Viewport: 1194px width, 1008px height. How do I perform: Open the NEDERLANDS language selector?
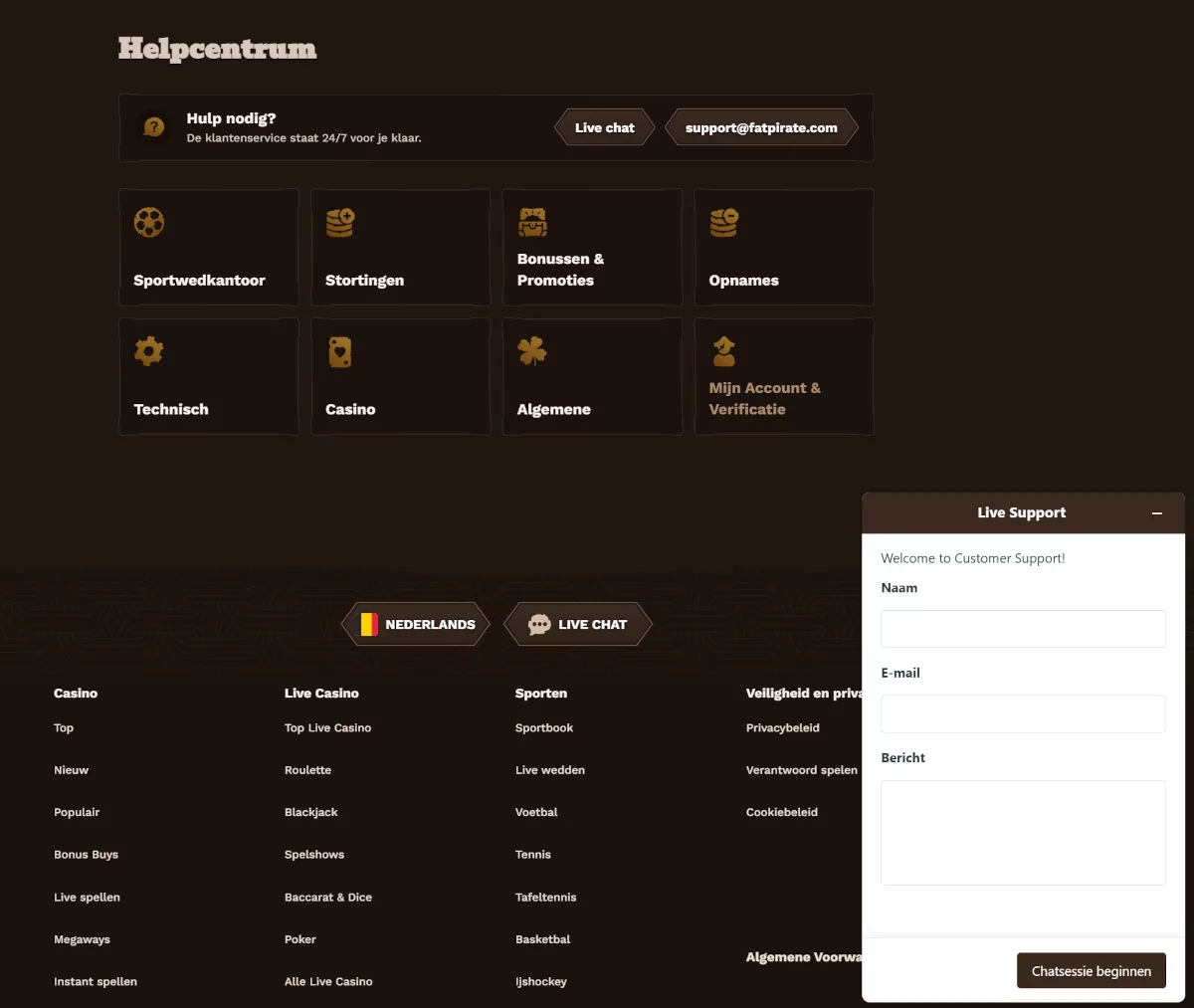click(416, 625)
